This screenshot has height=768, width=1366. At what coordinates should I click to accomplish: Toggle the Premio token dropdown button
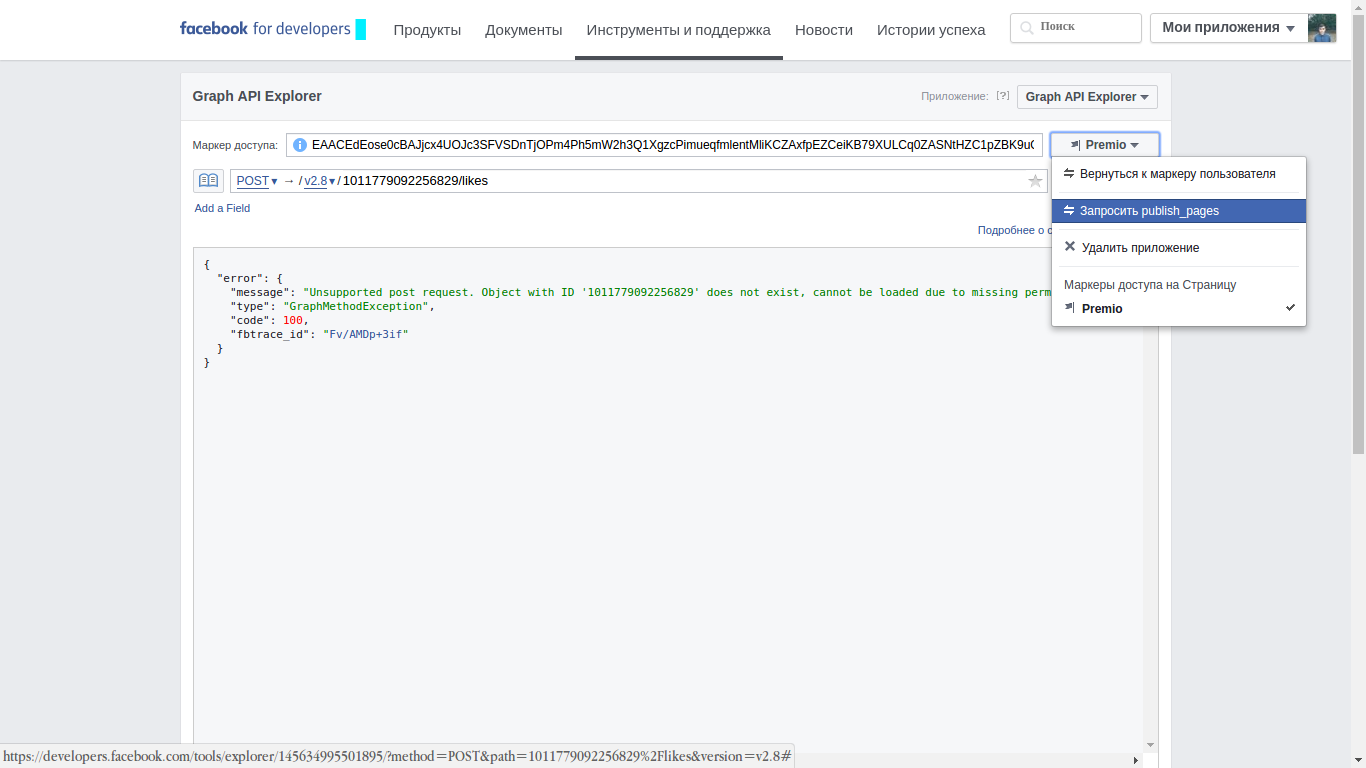[x=1104, y=145]
